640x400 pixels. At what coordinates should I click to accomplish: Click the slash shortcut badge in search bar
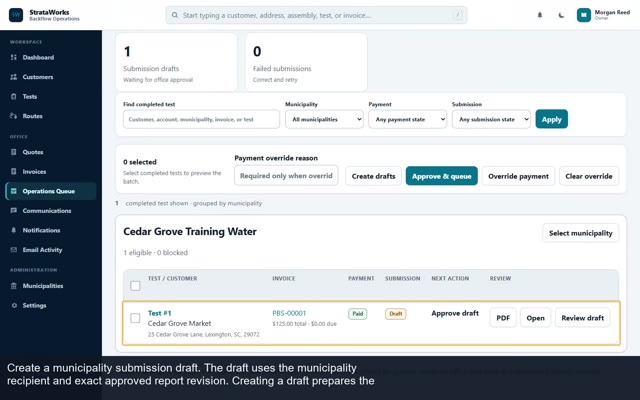pyautogui.click(x=458, y=15)
